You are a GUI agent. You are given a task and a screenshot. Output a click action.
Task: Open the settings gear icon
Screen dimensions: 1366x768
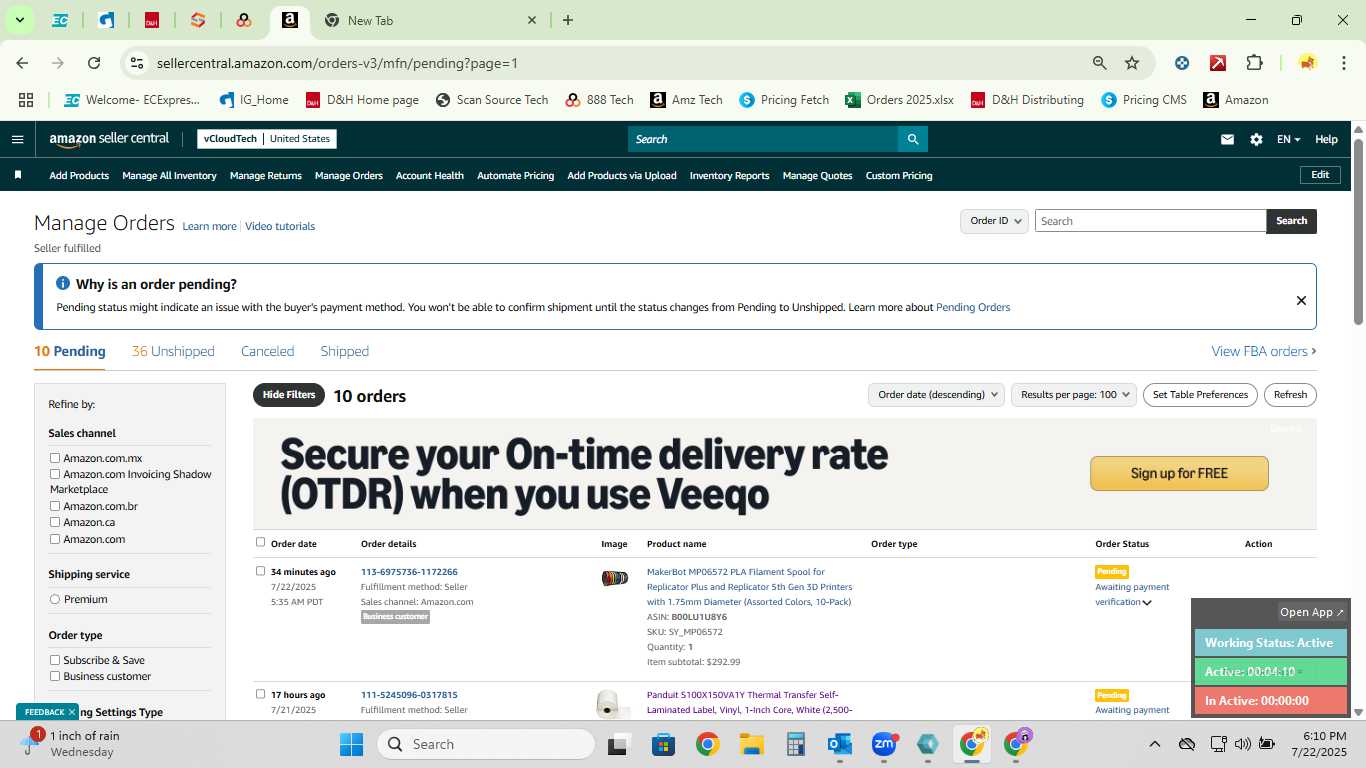point(1256,139)
